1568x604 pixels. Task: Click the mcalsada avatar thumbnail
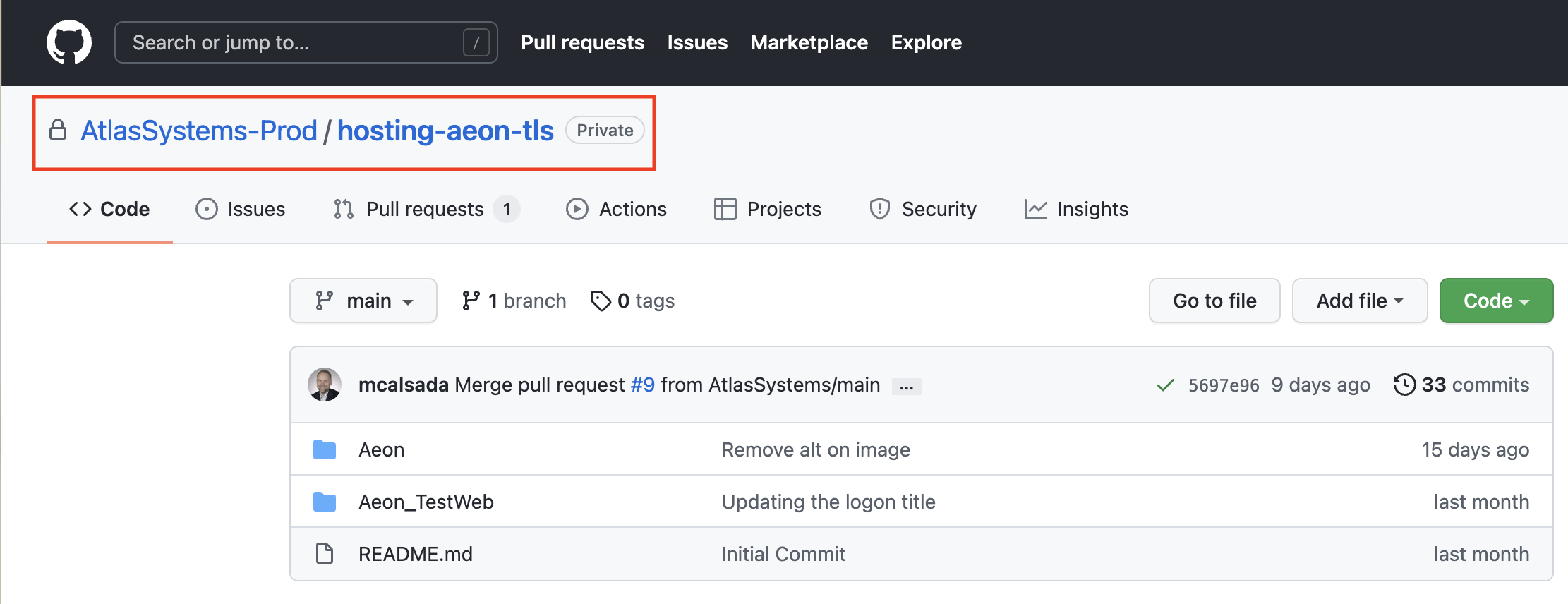point(325,385)
